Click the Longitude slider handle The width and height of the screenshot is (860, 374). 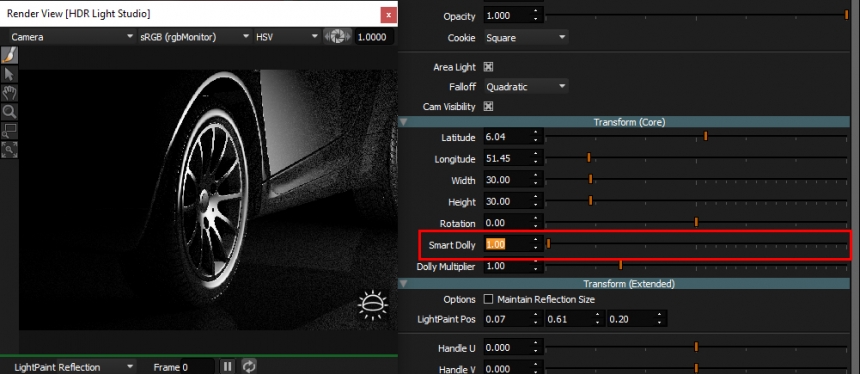[589, 157]
